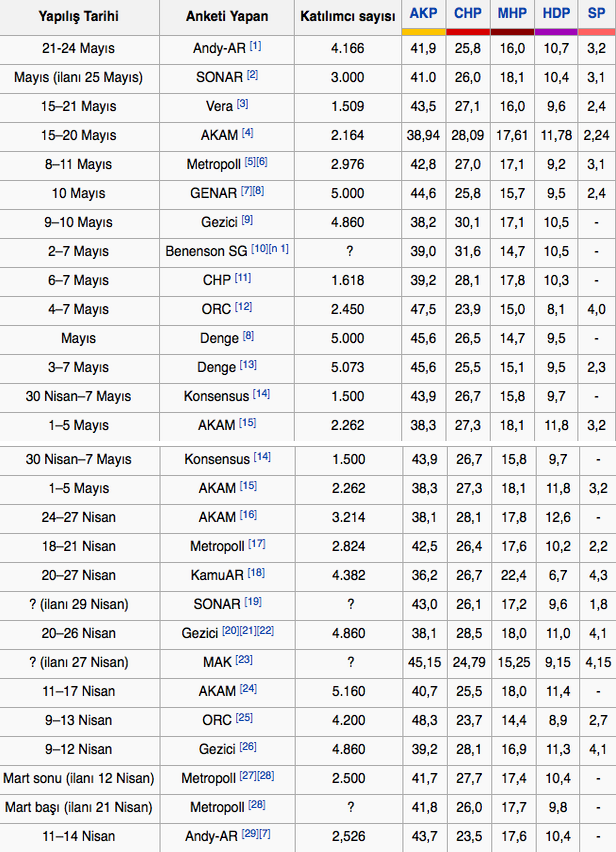This screenshot has height=852, width=616.
Task: Click the Yapılış Tarihi column header
Action: 78,17
